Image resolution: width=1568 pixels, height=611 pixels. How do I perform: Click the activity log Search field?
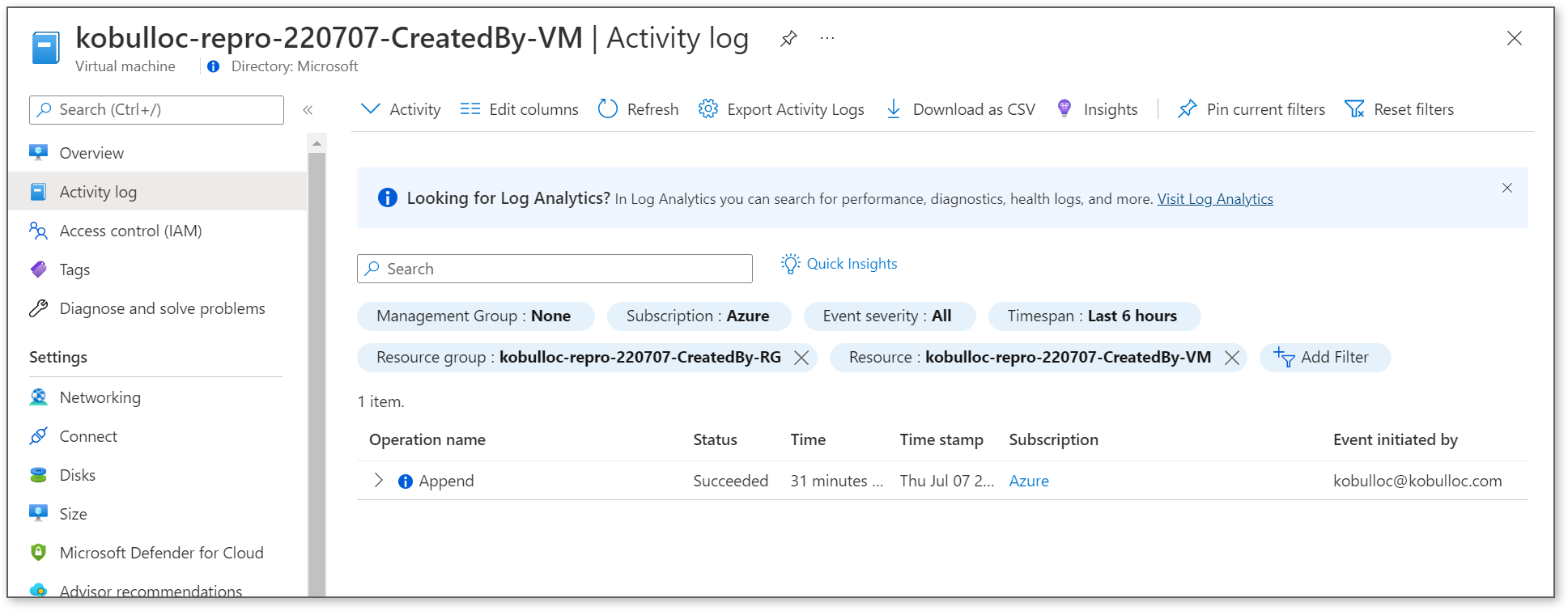[555, 269]
